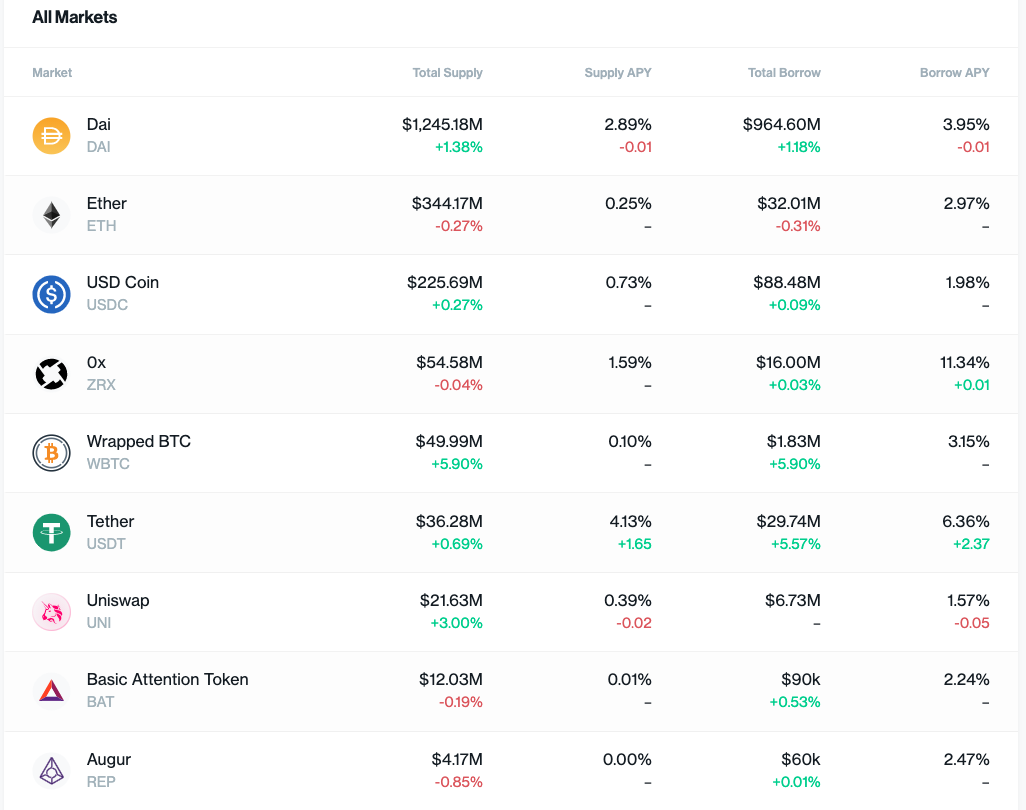
Task: Click the All Markets heading
Action: tap(75, 17)
